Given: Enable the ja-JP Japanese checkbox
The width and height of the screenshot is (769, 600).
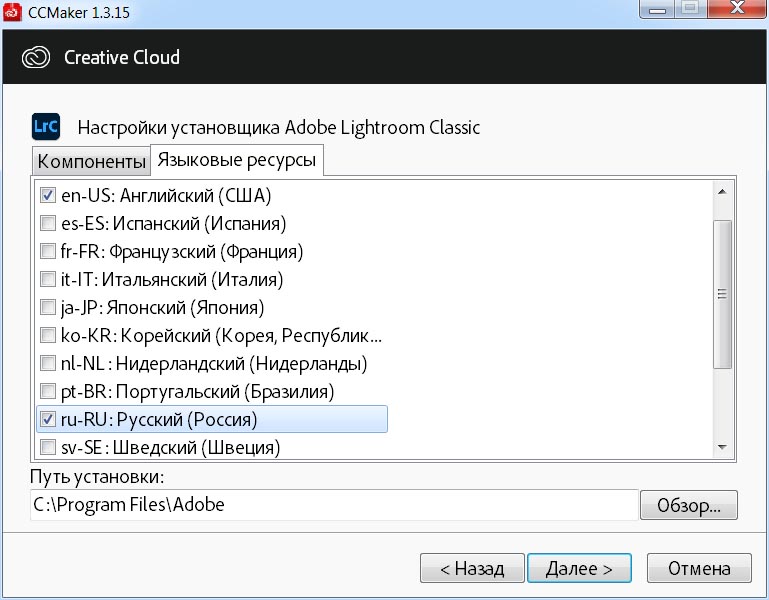Looking at the screenshot, I should pos(48,307).
